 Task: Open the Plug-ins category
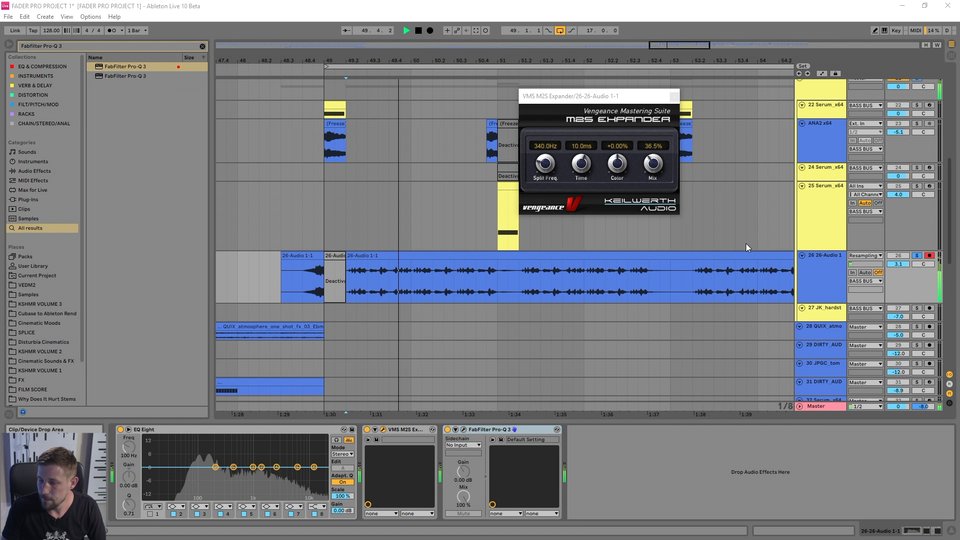coord(28,200)
